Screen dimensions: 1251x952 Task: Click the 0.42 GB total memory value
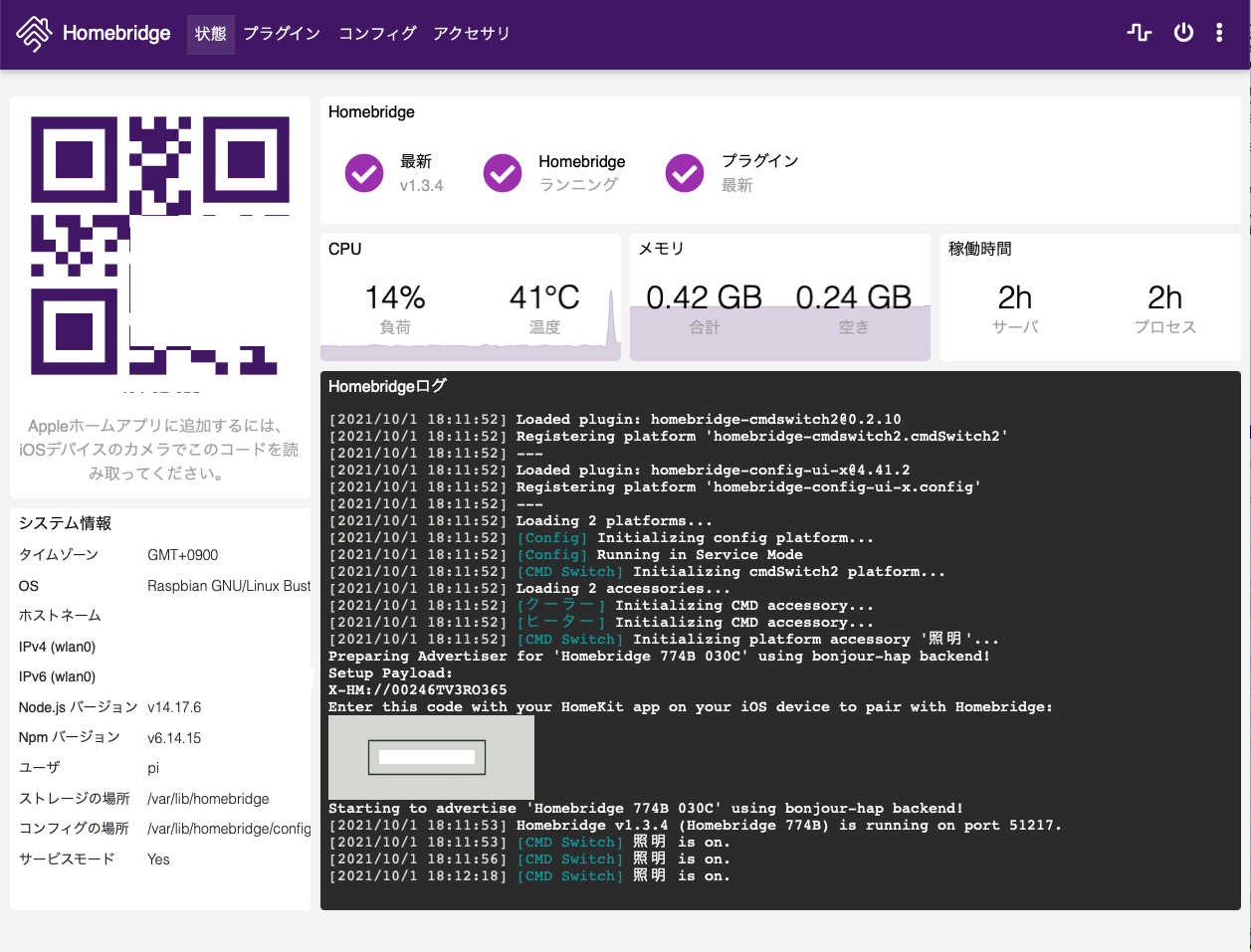point(705,297)
